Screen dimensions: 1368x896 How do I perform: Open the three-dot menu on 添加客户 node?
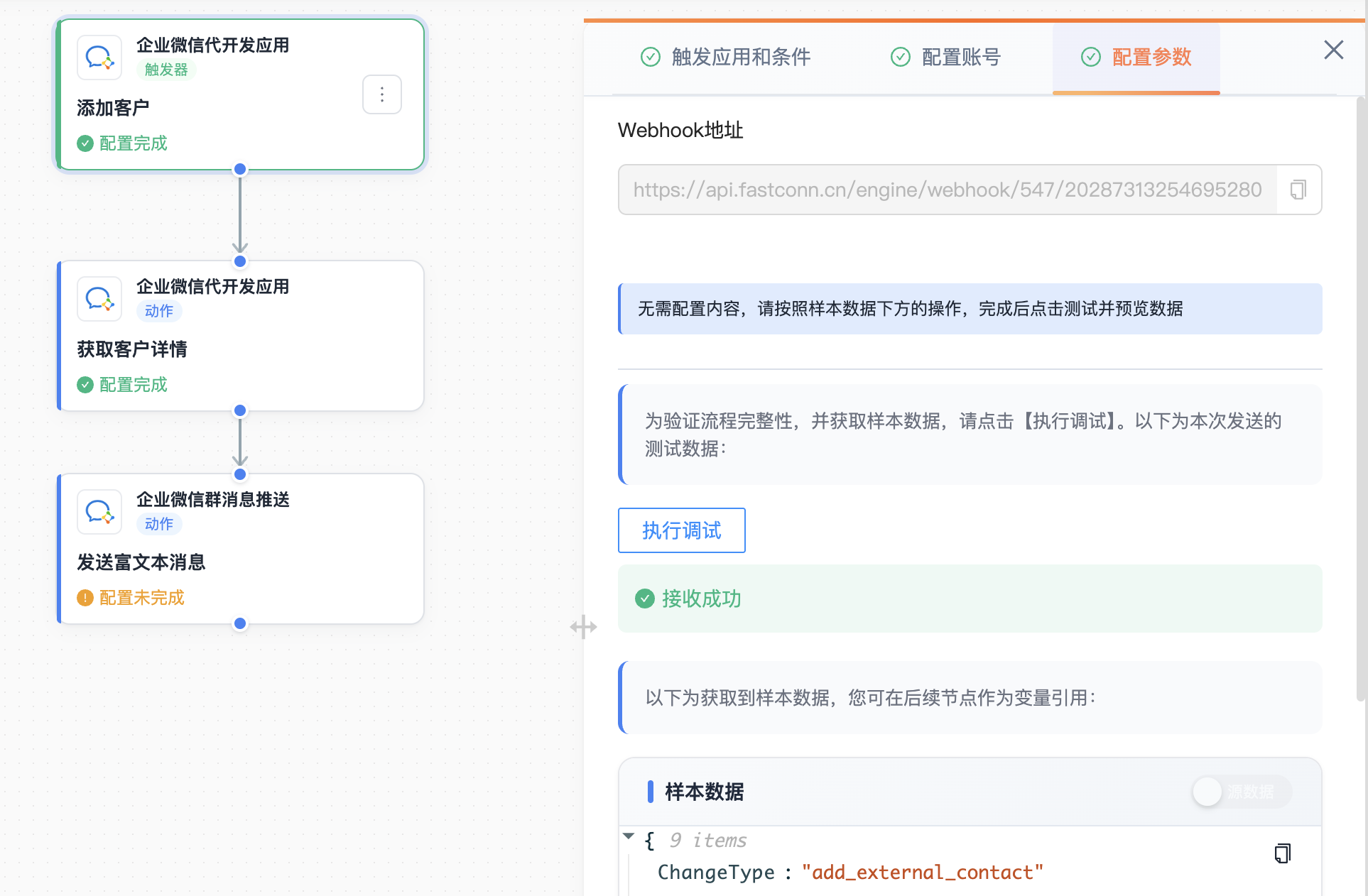382,94
